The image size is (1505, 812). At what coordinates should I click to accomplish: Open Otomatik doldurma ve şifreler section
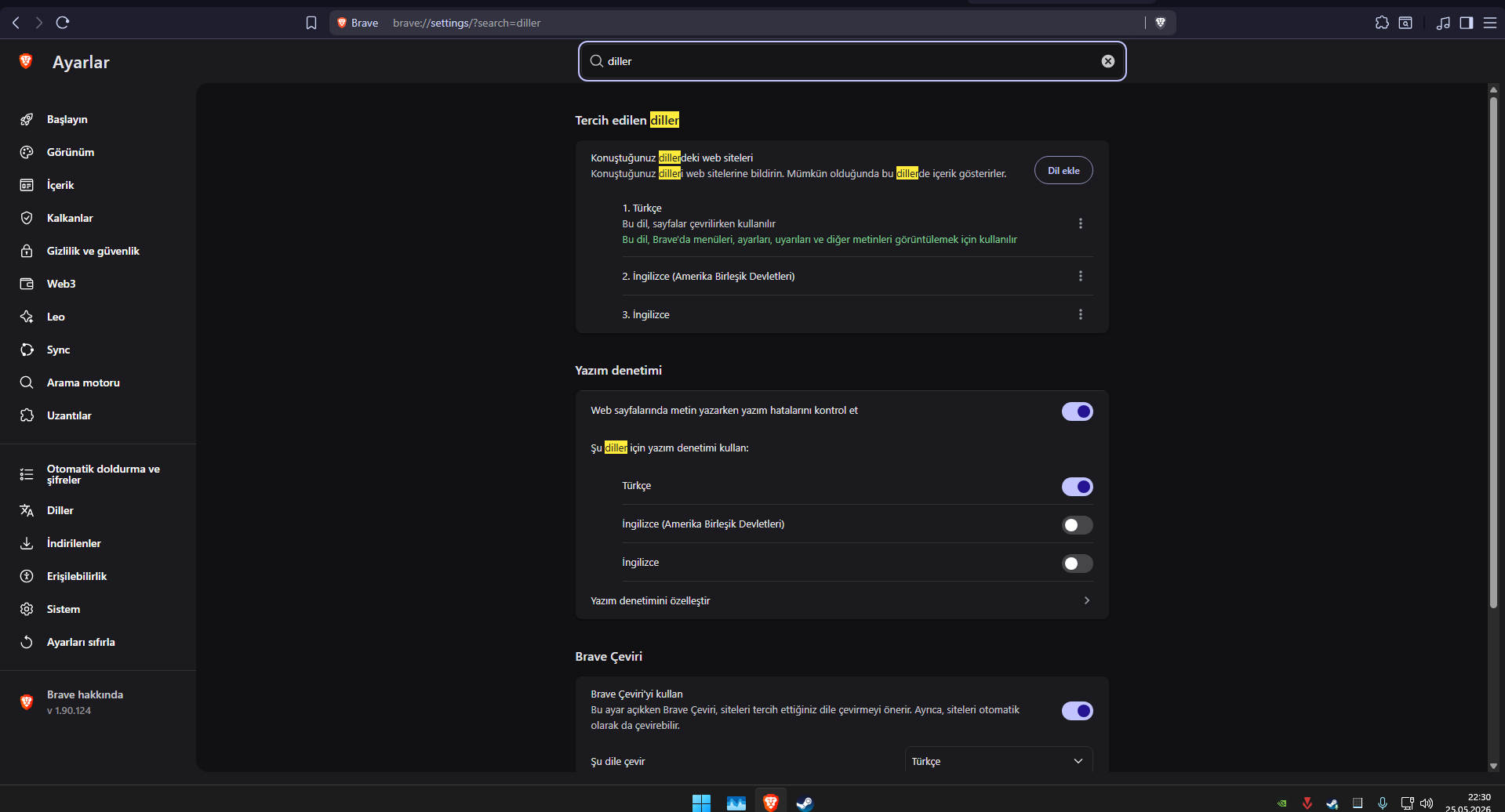[103, 474]
